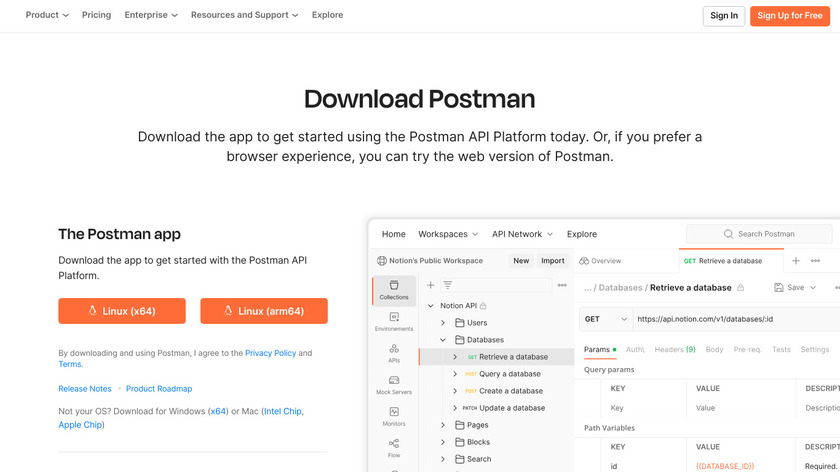This screenshot has height=472, width=840.
Task: Click the lock icon next to Notion API
Action: point(483,305)
